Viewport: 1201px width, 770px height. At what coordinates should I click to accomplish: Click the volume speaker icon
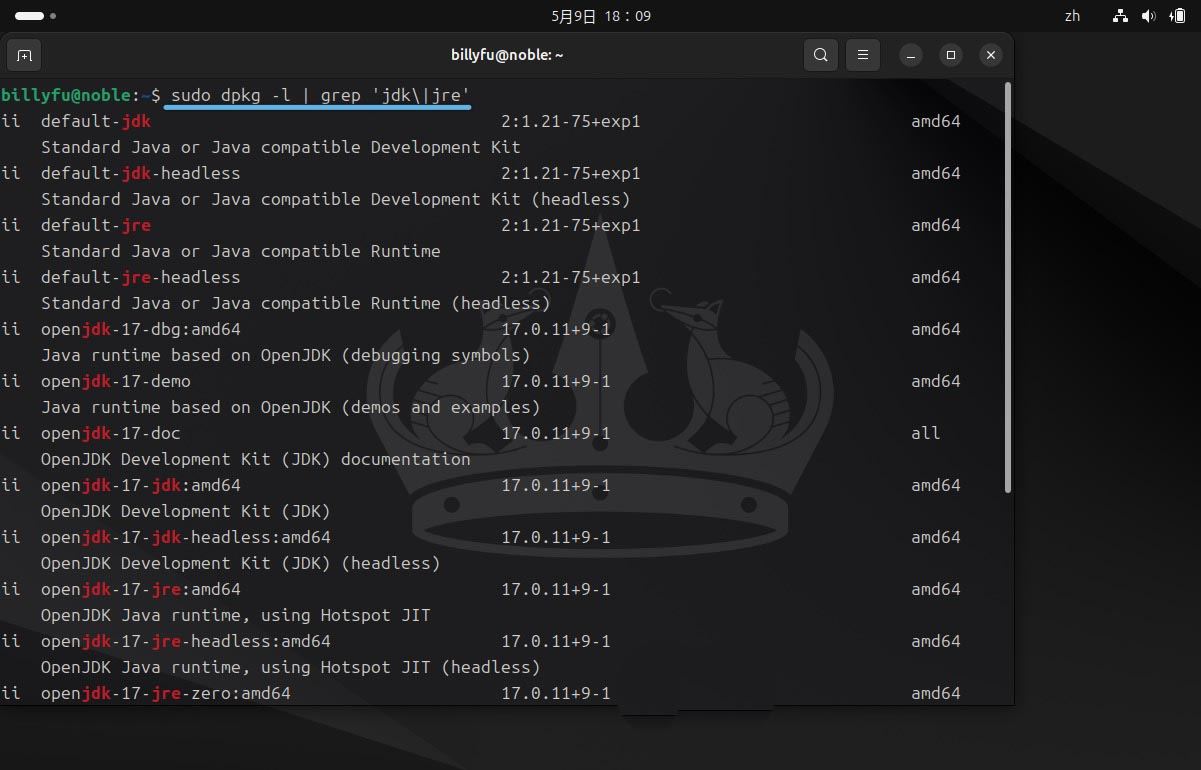click(x=1148, y=16)
